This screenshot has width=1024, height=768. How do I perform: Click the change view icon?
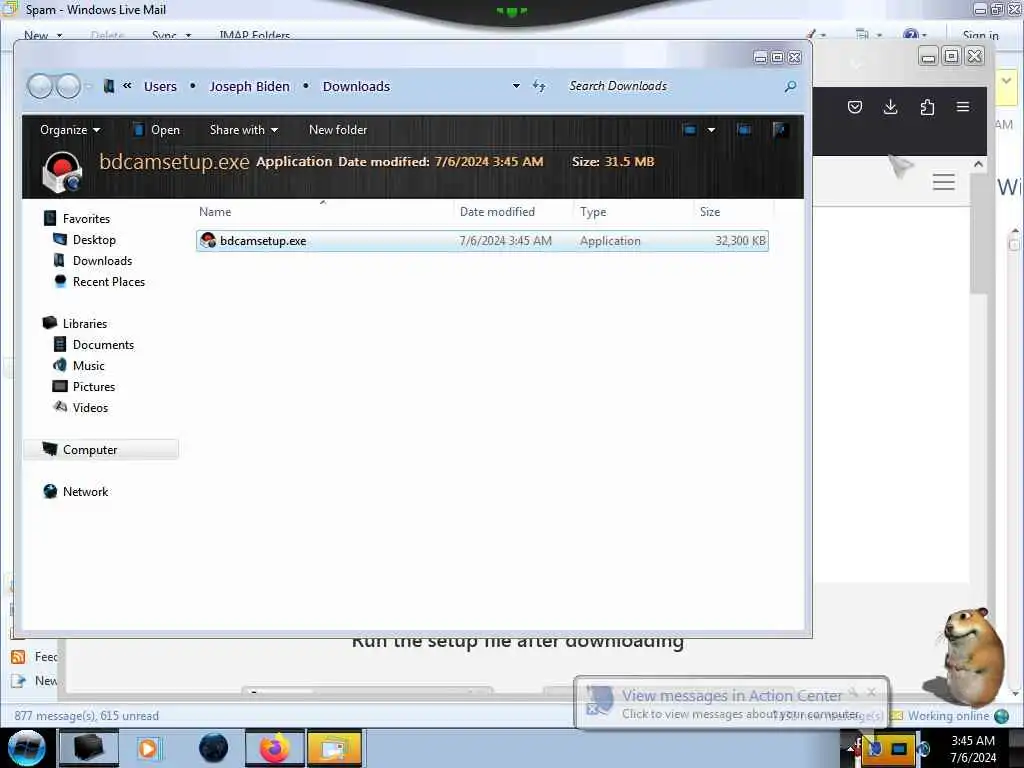[x=690, y=129]
